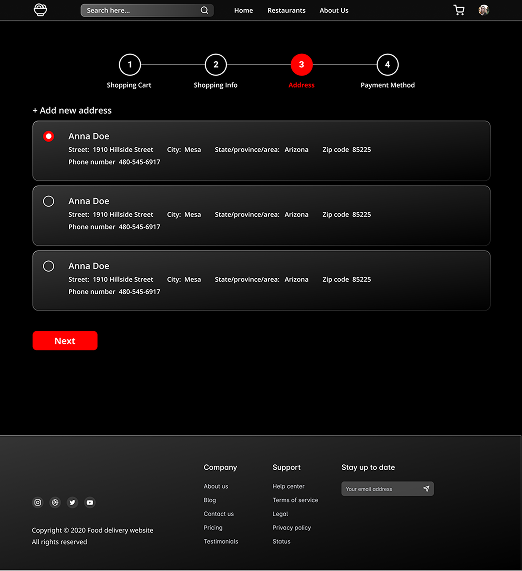Select step 3 Address circle
The image size is (522, 571).
[302, 65]
